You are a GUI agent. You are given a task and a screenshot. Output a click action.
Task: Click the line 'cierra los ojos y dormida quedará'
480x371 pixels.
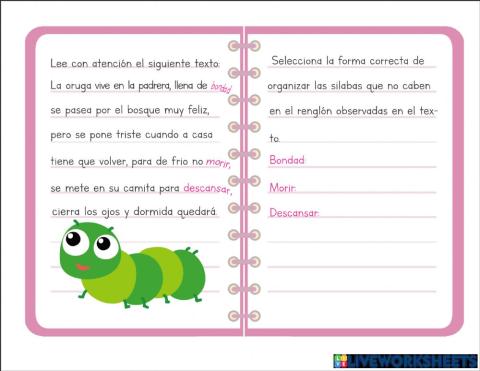134,212
